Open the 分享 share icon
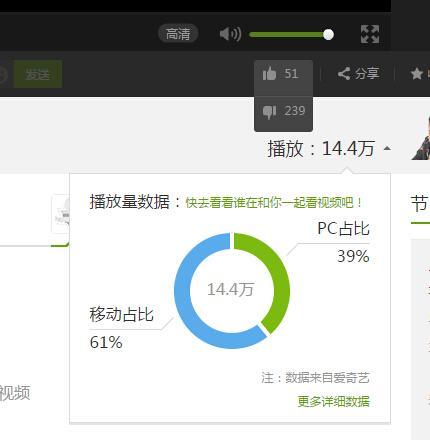 (x=344, y=74)
